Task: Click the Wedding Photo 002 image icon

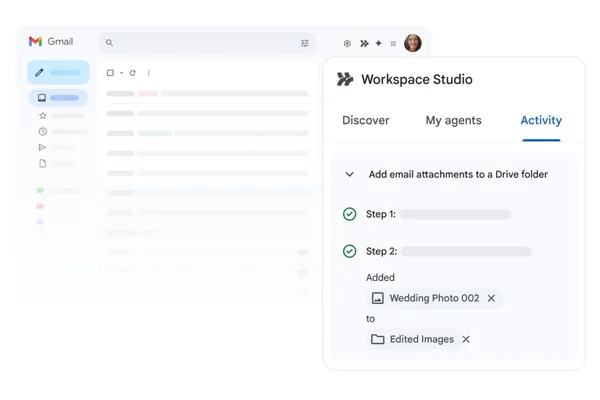Action: point(378,298)
